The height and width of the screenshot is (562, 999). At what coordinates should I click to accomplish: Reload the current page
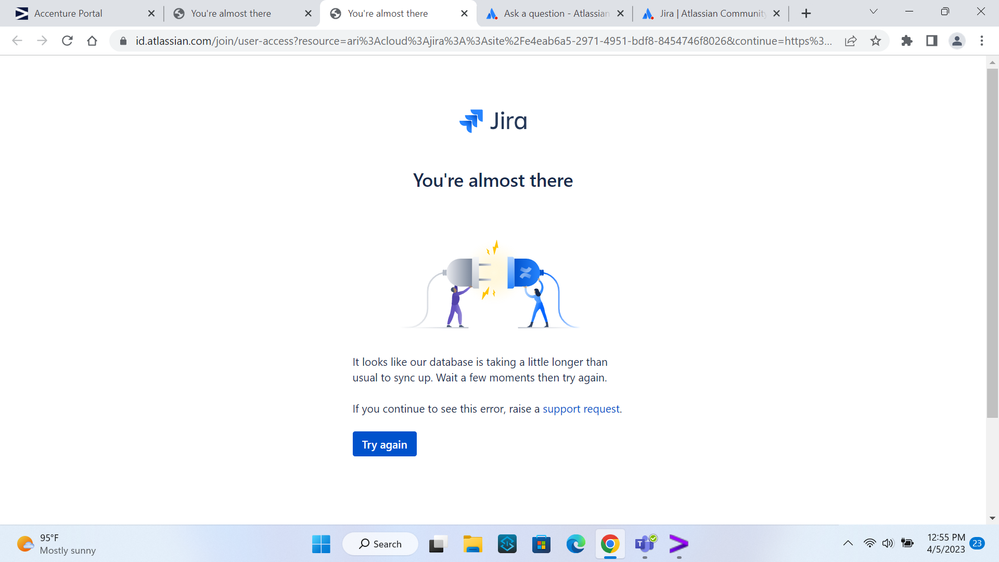pos(67,41)
